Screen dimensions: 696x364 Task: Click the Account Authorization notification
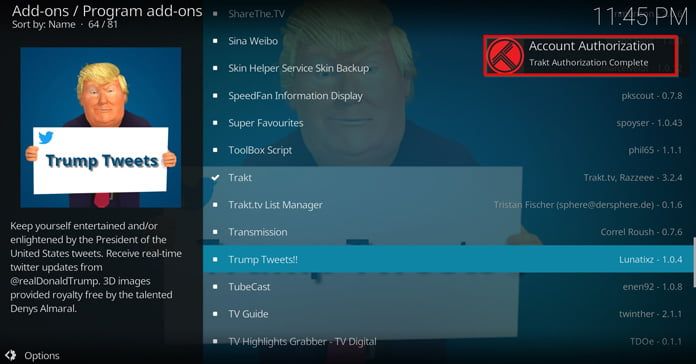coord(581,56)
